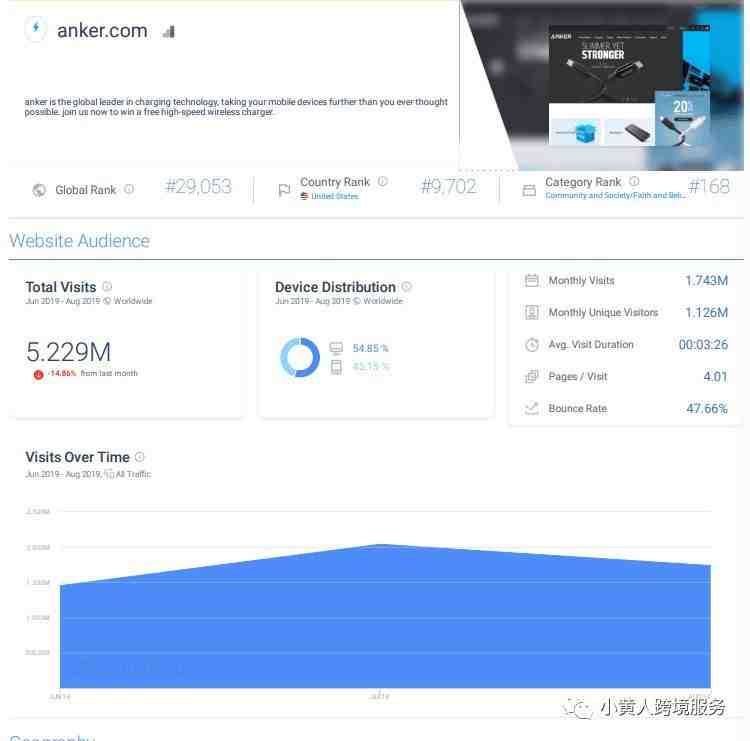Viewport: 750px width, 741px height.
Task: Click the Website Audience section heading
Action: click(x=79, y=241)
